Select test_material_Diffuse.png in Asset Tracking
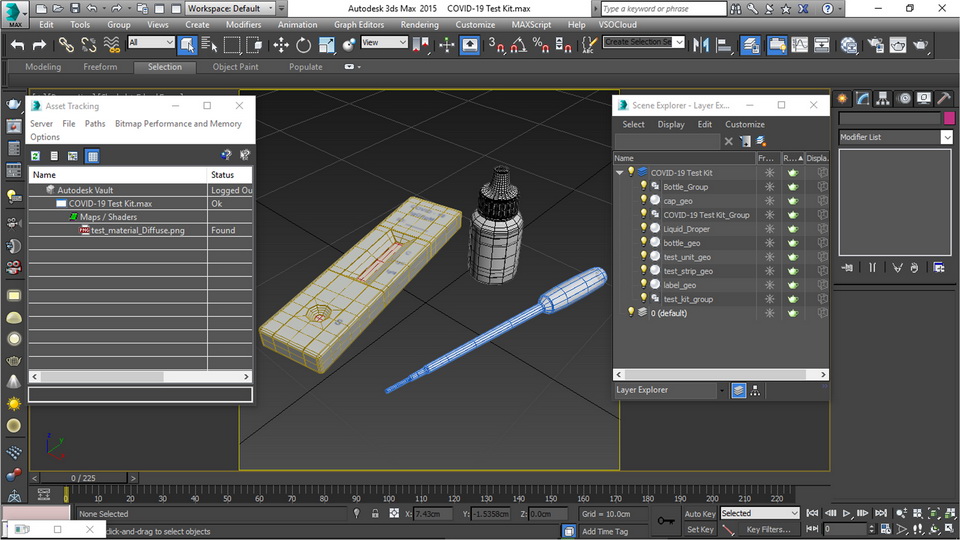The image size is (960, 540). pyautogui.click(x=137, y=230)
